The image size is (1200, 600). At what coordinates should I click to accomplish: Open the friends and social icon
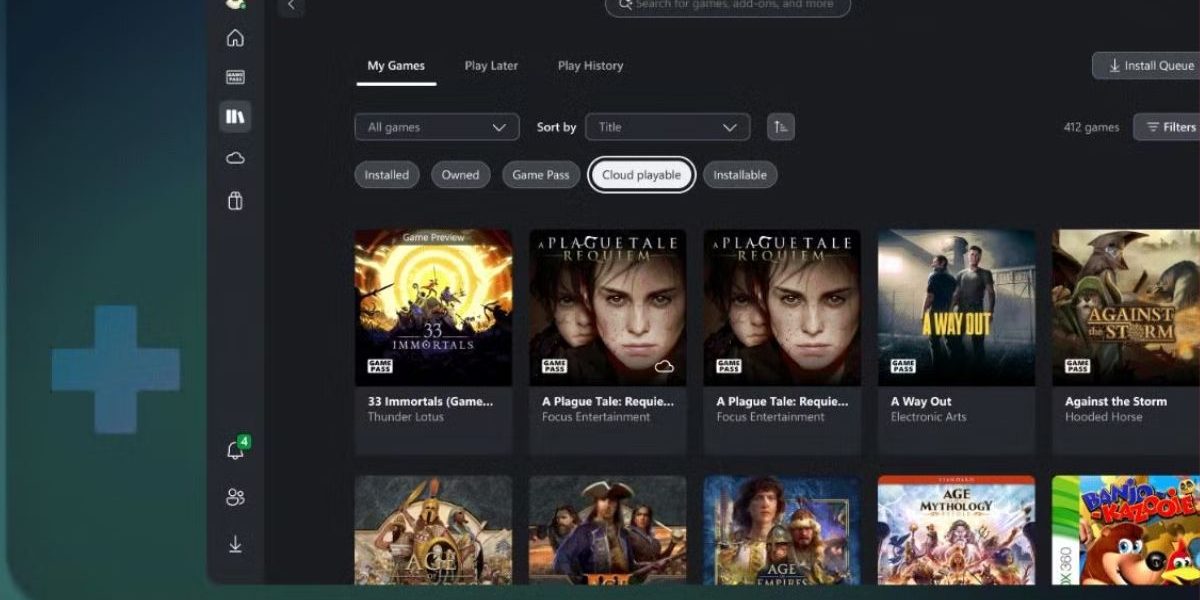235,497
